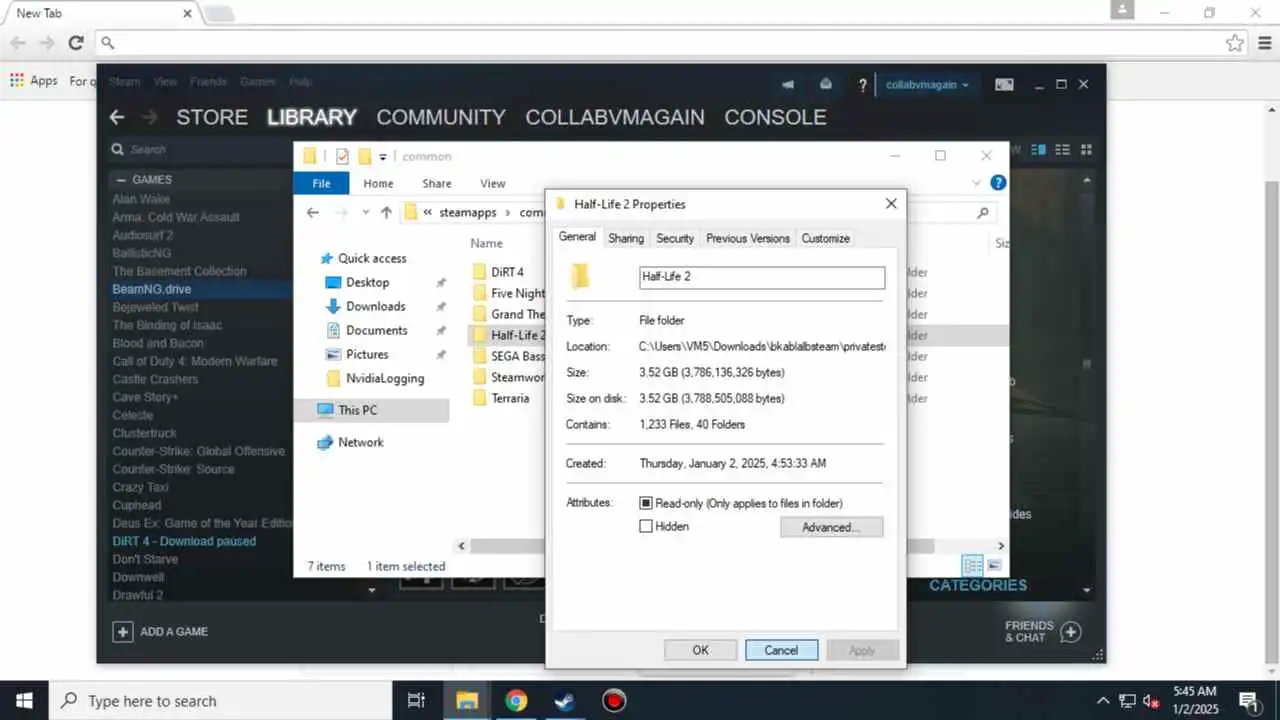
Task: Open the Customize tab in Properties dialog
Action: [x=826, y=238]
